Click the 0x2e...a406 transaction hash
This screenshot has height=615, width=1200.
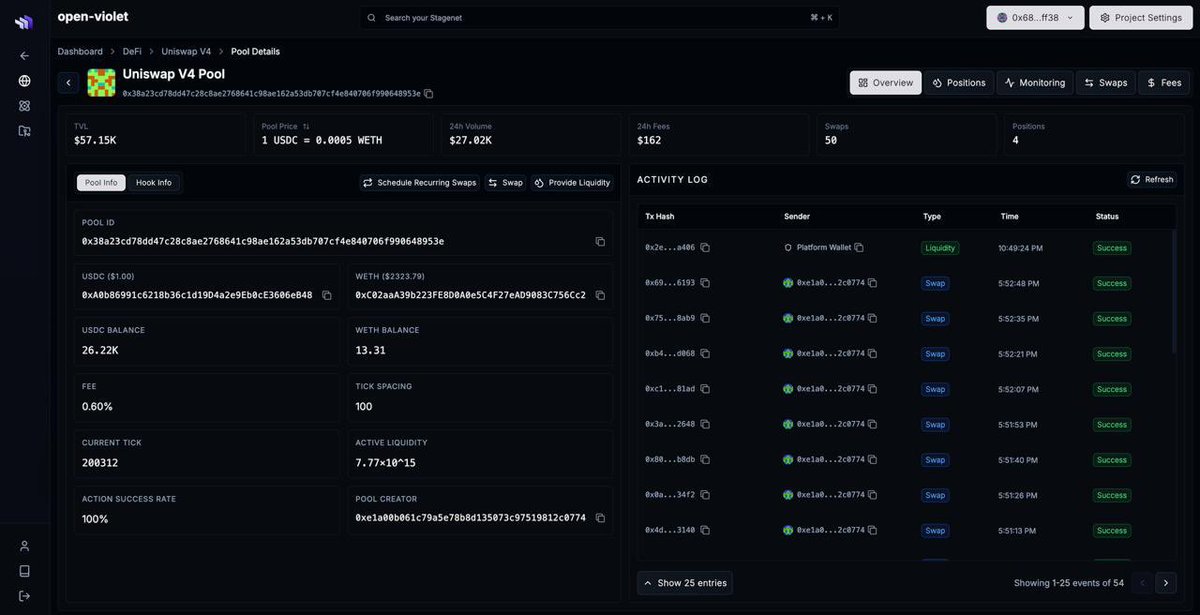[670, 248]
